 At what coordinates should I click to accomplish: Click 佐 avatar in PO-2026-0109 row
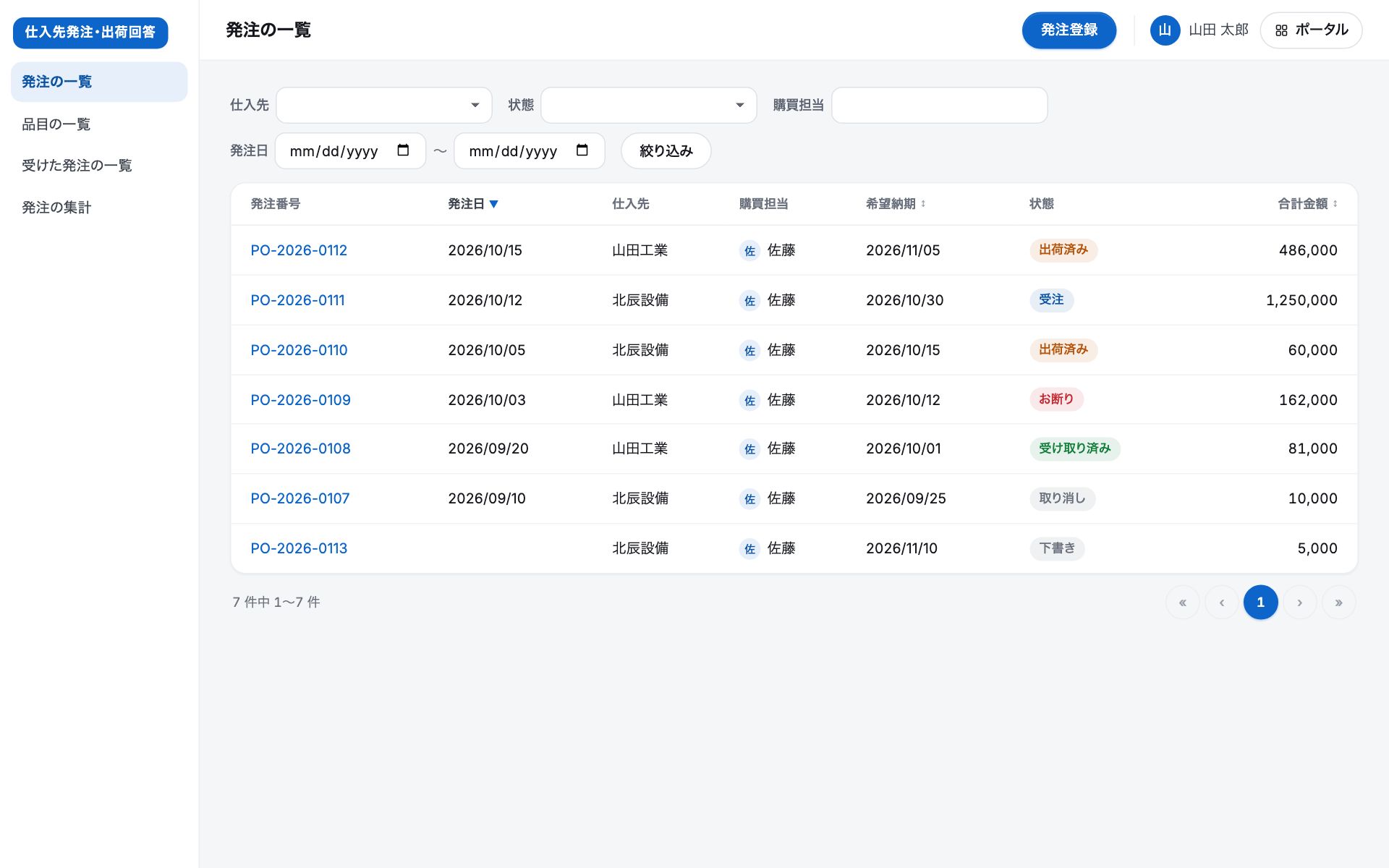tap(749, 401)
